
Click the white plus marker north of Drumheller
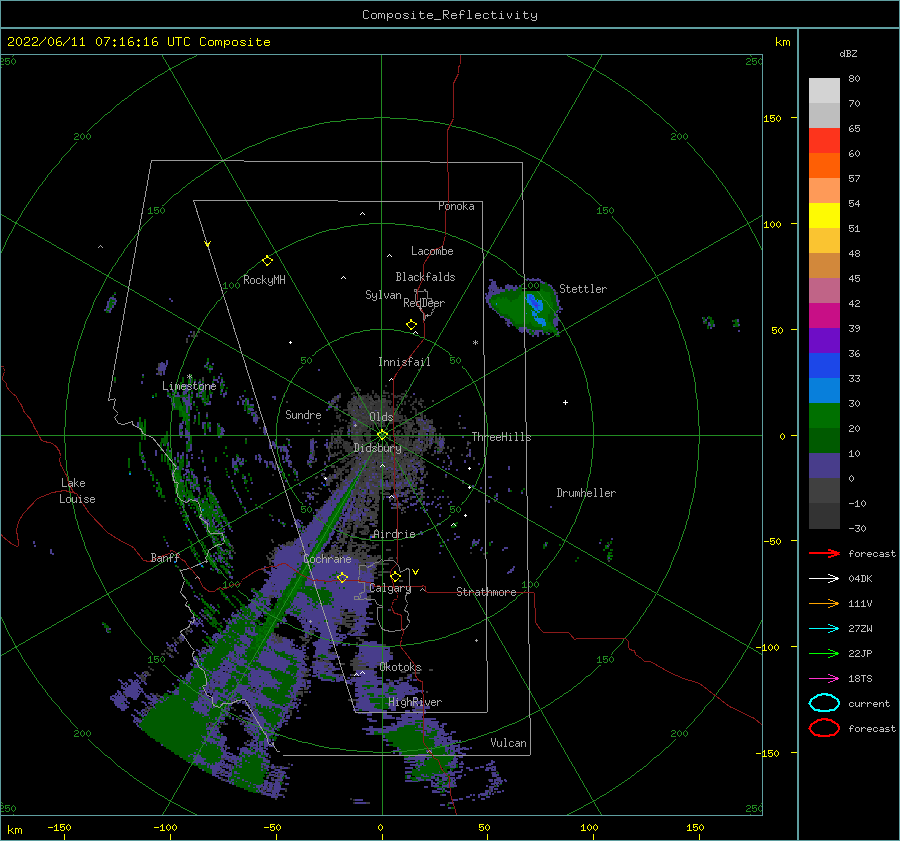coord(565,402)
